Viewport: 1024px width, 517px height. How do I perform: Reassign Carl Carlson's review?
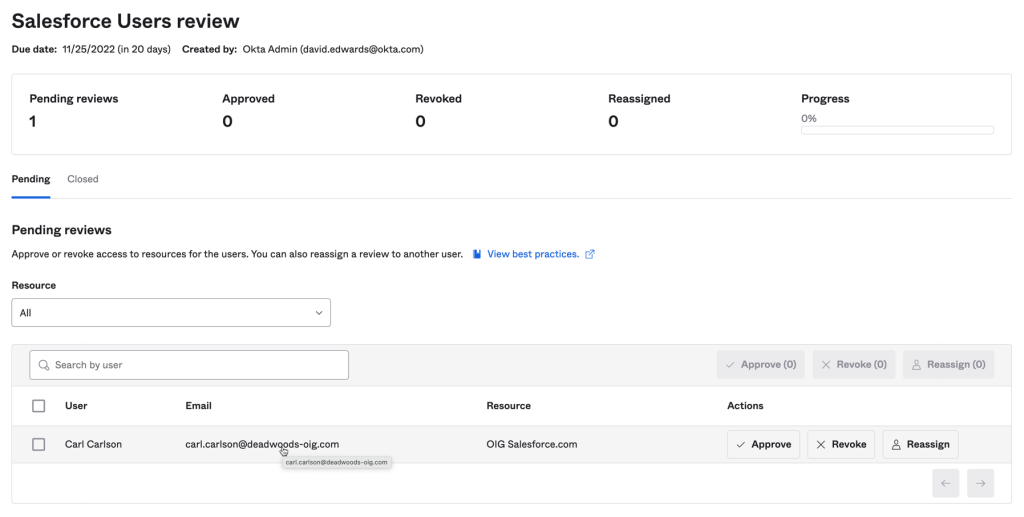[x=920, y=445]
